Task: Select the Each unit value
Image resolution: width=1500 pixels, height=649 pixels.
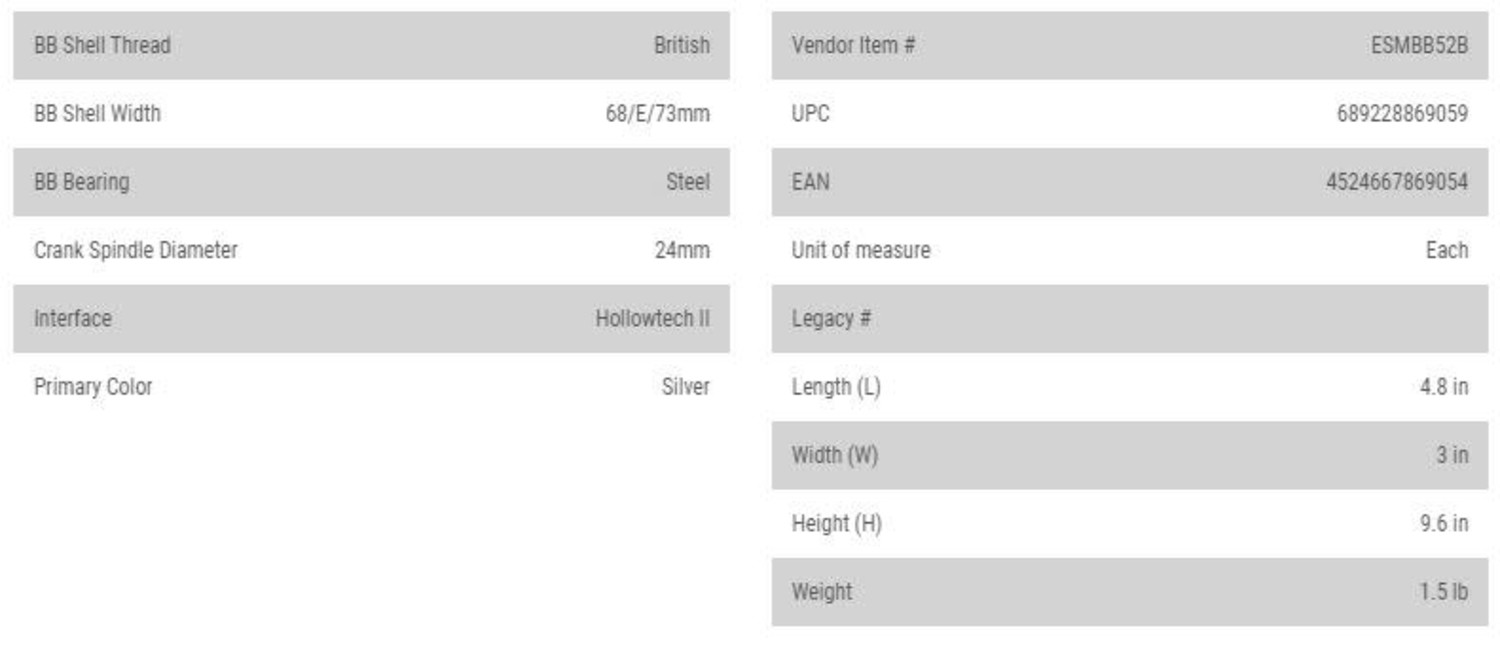Action: click(x=1446, y=250)
